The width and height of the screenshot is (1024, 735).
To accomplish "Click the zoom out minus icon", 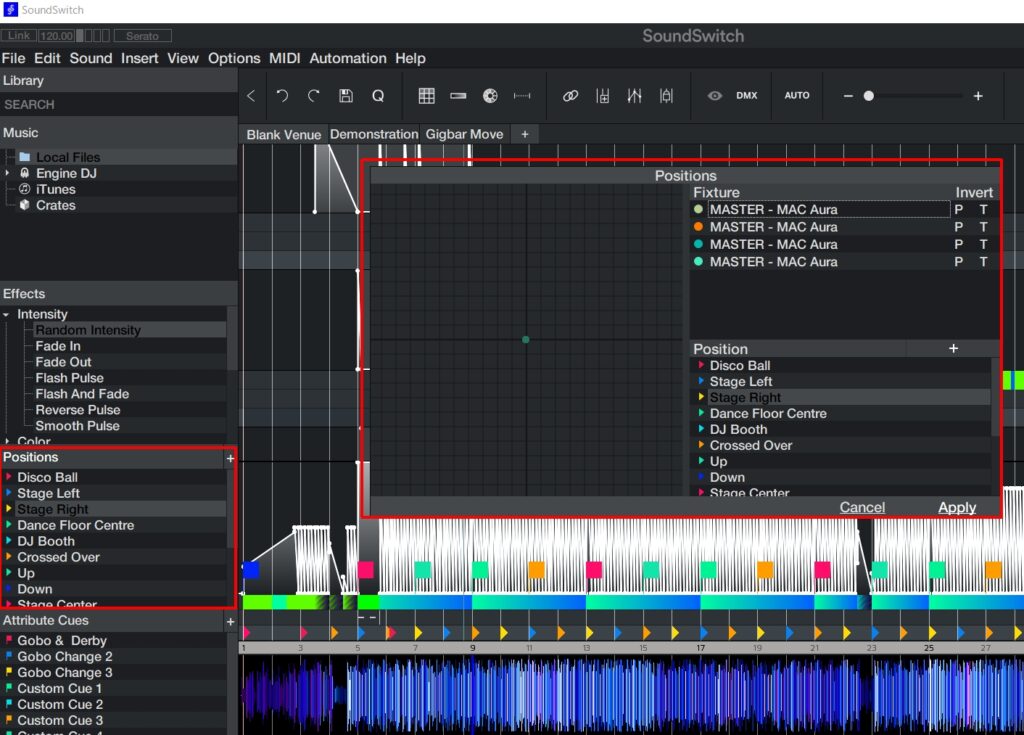I will [x=848, y=96].
